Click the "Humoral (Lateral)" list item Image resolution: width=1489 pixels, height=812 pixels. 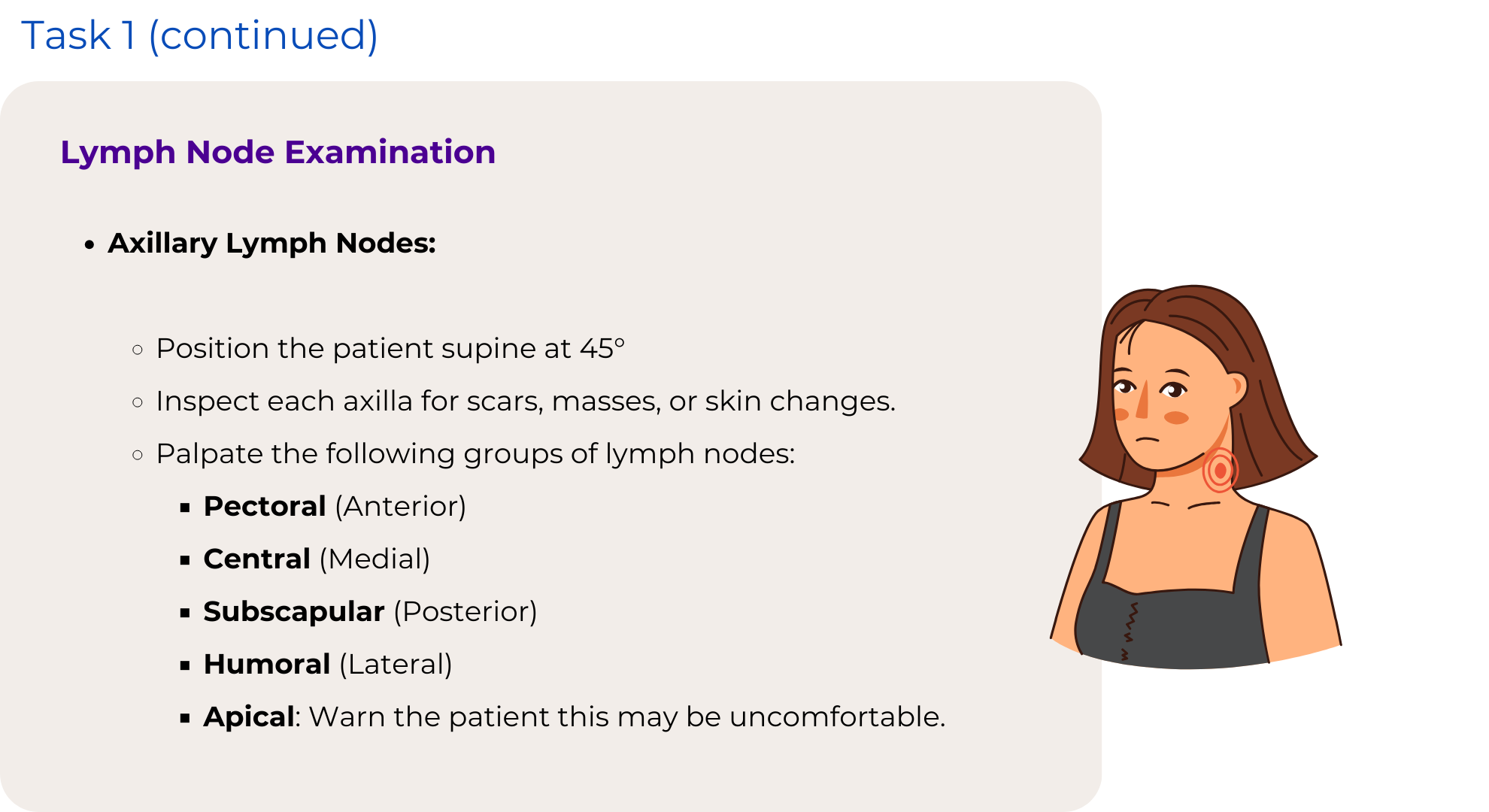(328, 665)
